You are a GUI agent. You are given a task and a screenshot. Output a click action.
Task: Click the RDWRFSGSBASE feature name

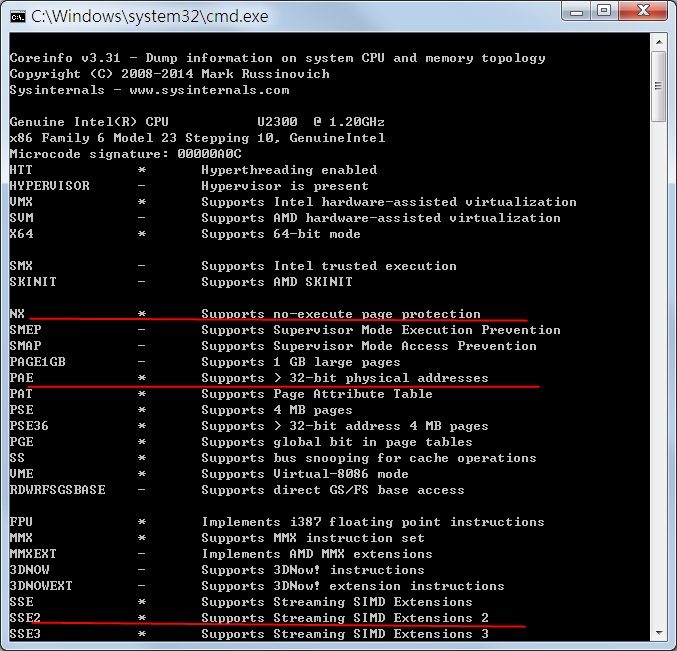[57, 490]
